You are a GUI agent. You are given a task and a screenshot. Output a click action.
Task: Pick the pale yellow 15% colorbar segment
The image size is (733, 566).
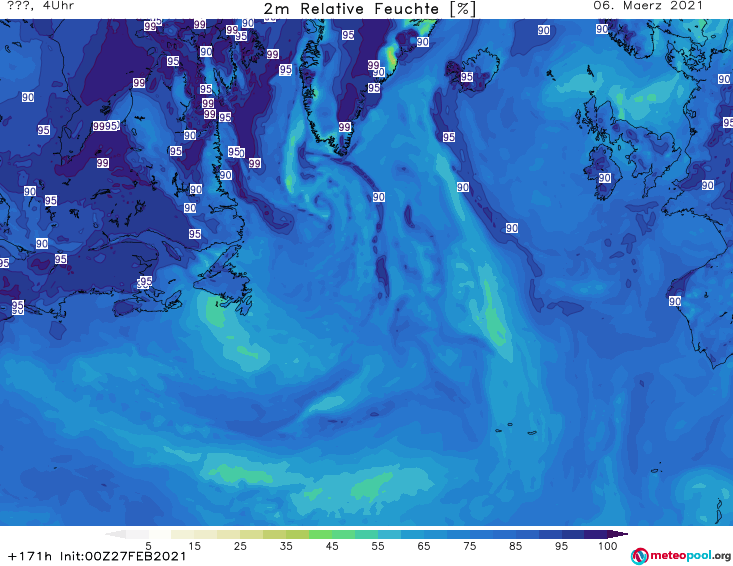click(x=183, y=534)
